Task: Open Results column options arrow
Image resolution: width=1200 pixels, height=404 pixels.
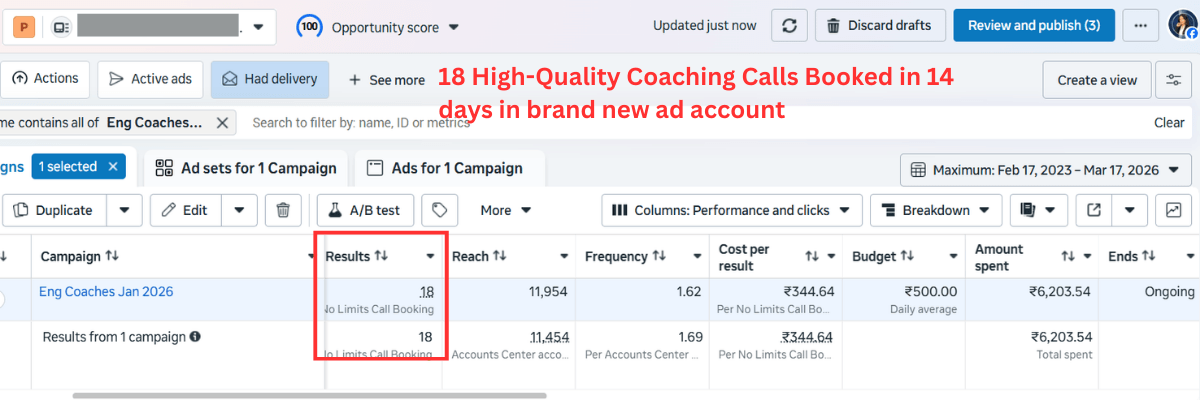Action: [431, 256]
